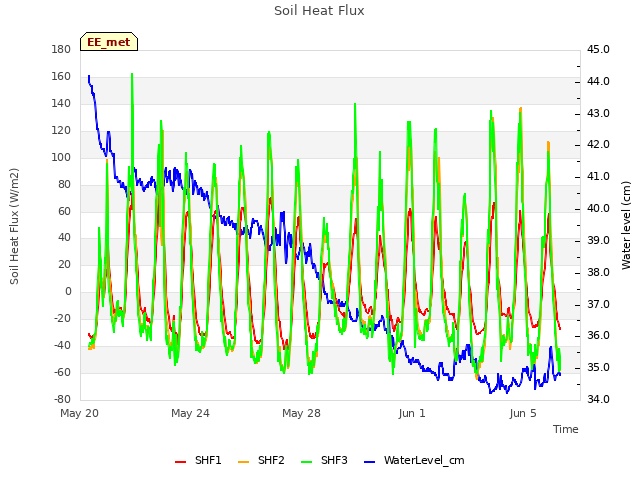This screenshot has height=480, width=640.
Task: Click the 0 left axis tick label
Action: coord(68,291)
